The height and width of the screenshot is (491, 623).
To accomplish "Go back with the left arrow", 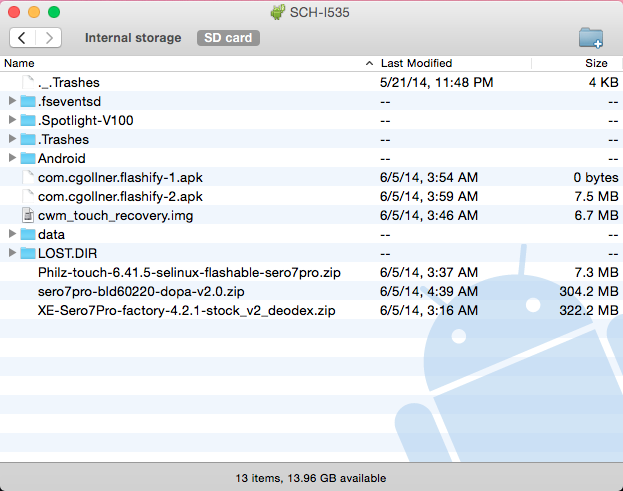I will point(23,38).
